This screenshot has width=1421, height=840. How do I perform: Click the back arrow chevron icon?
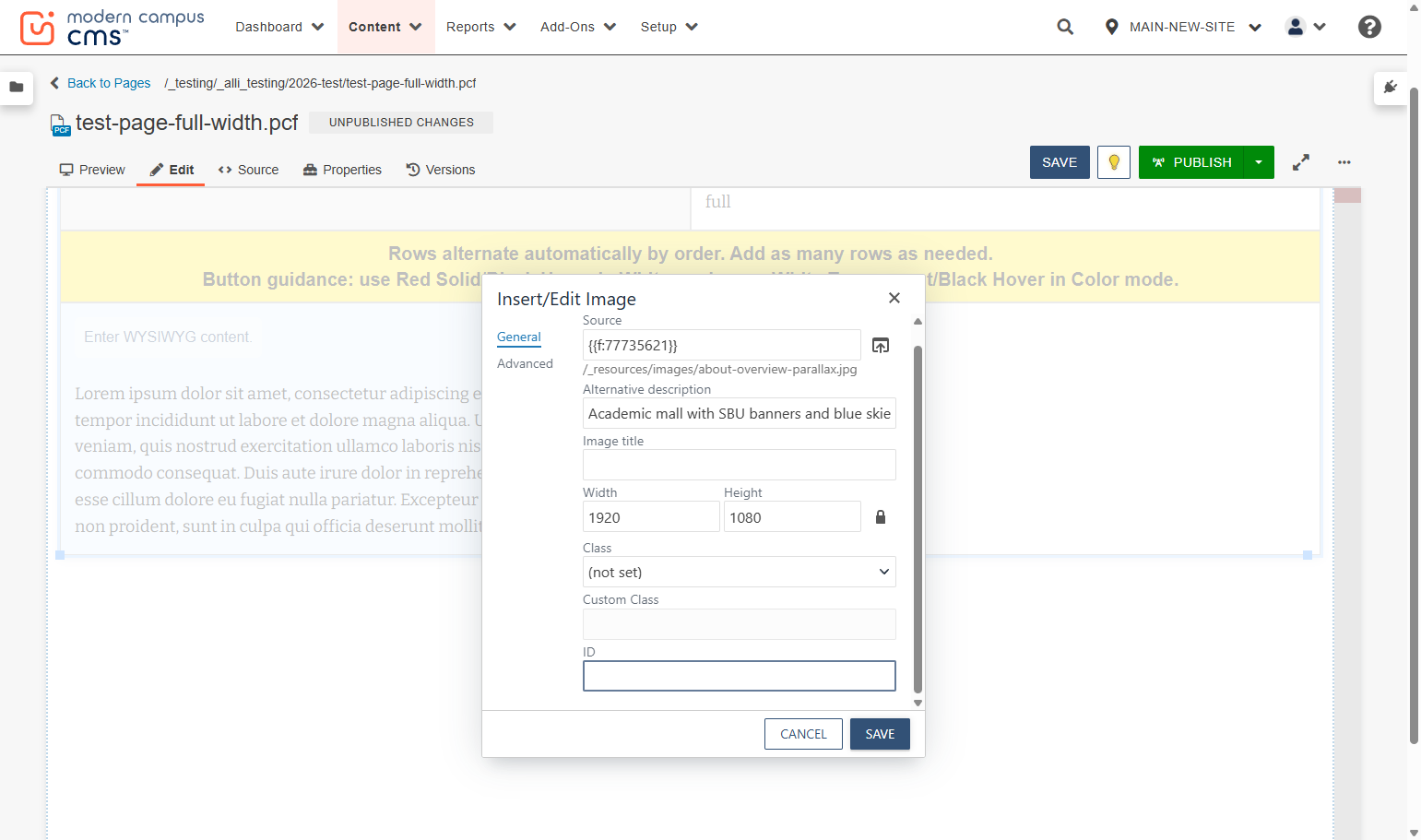[x=55, y=83]
